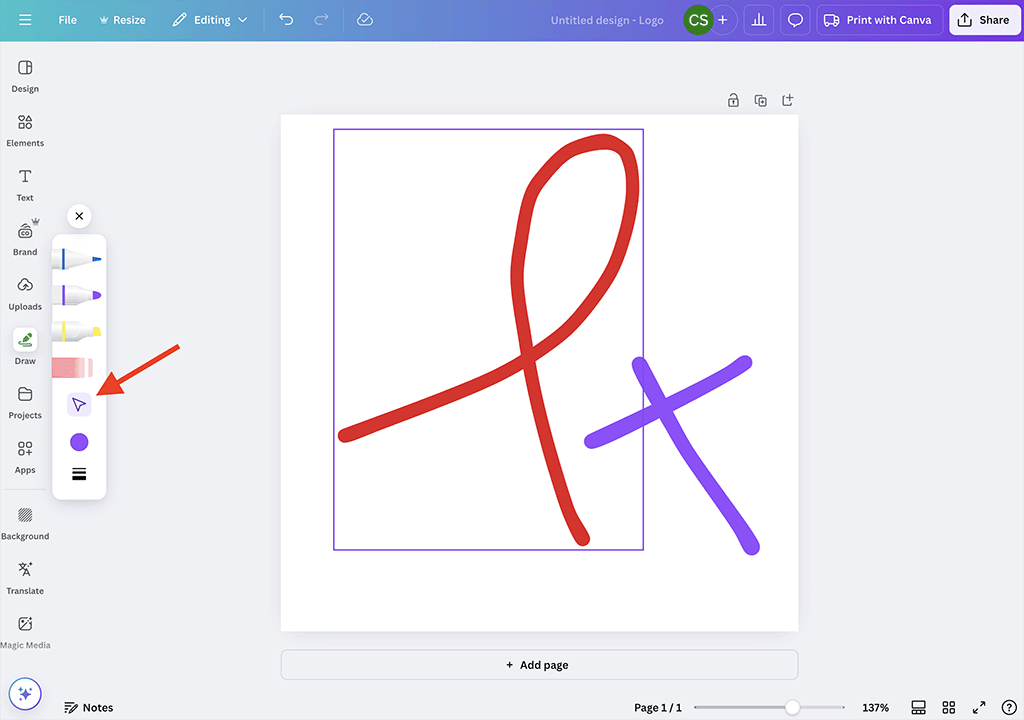The height and width of the screenshot is (720, 1024).
Task: Open the Translate app
Action: [x=25, y=578]
